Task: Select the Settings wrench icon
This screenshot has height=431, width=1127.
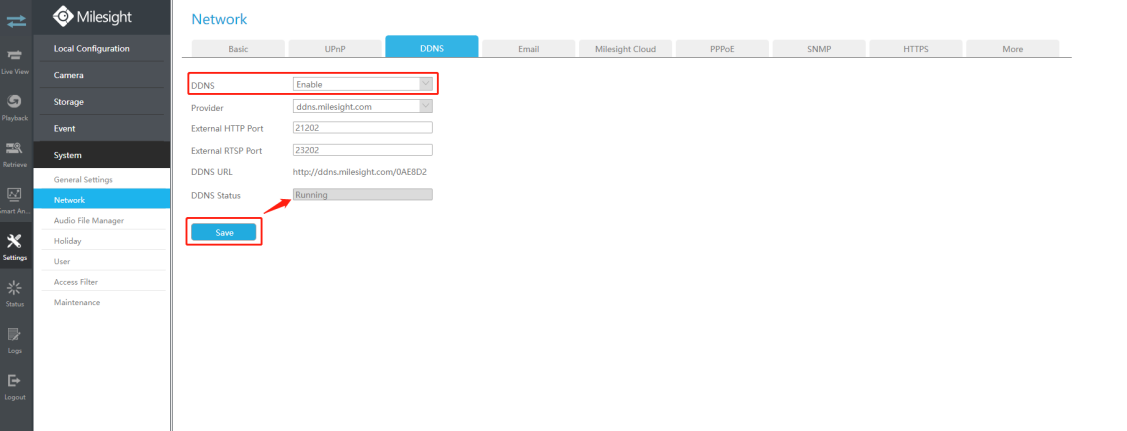Action: (16, 241)
